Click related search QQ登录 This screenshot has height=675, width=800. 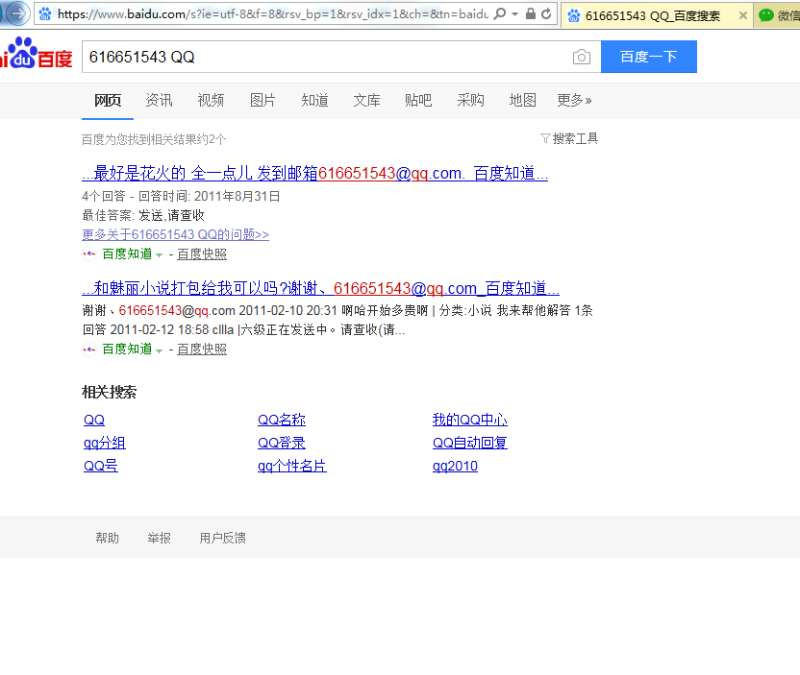tap(282, 443)
